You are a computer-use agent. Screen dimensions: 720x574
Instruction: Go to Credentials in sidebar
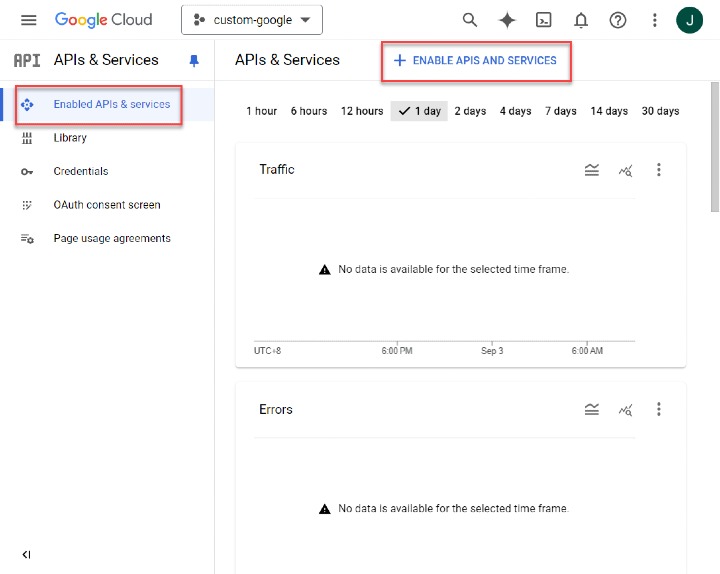coord(80,171)
